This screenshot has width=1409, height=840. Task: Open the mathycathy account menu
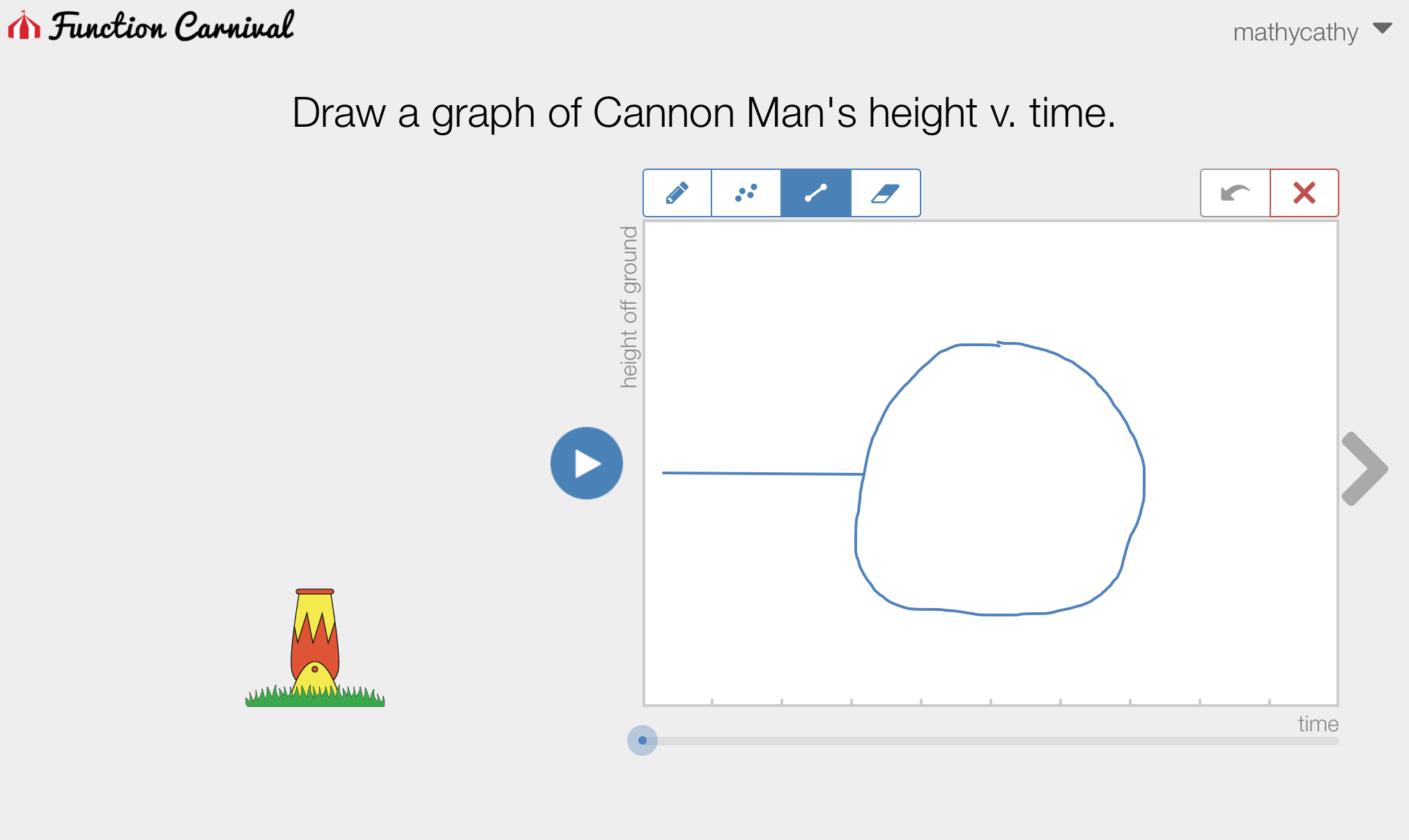tap(1295, 32)
